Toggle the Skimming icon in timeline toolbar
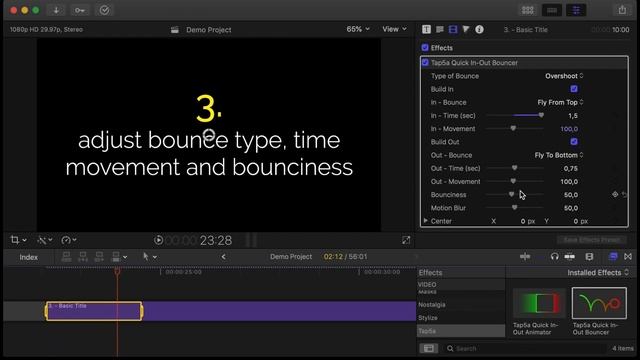 click(x=525, y=256)
